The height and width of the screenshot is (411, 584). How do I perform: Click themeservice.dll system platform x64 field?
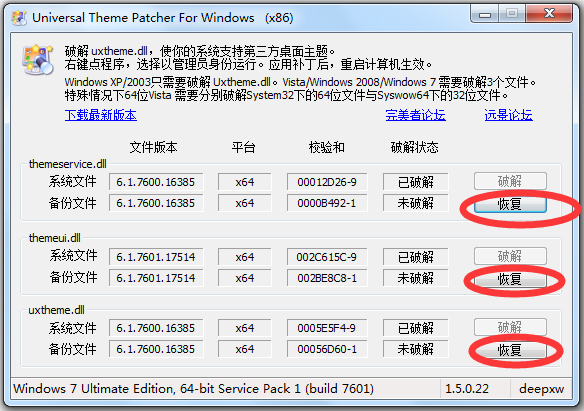tap(245, 182)
